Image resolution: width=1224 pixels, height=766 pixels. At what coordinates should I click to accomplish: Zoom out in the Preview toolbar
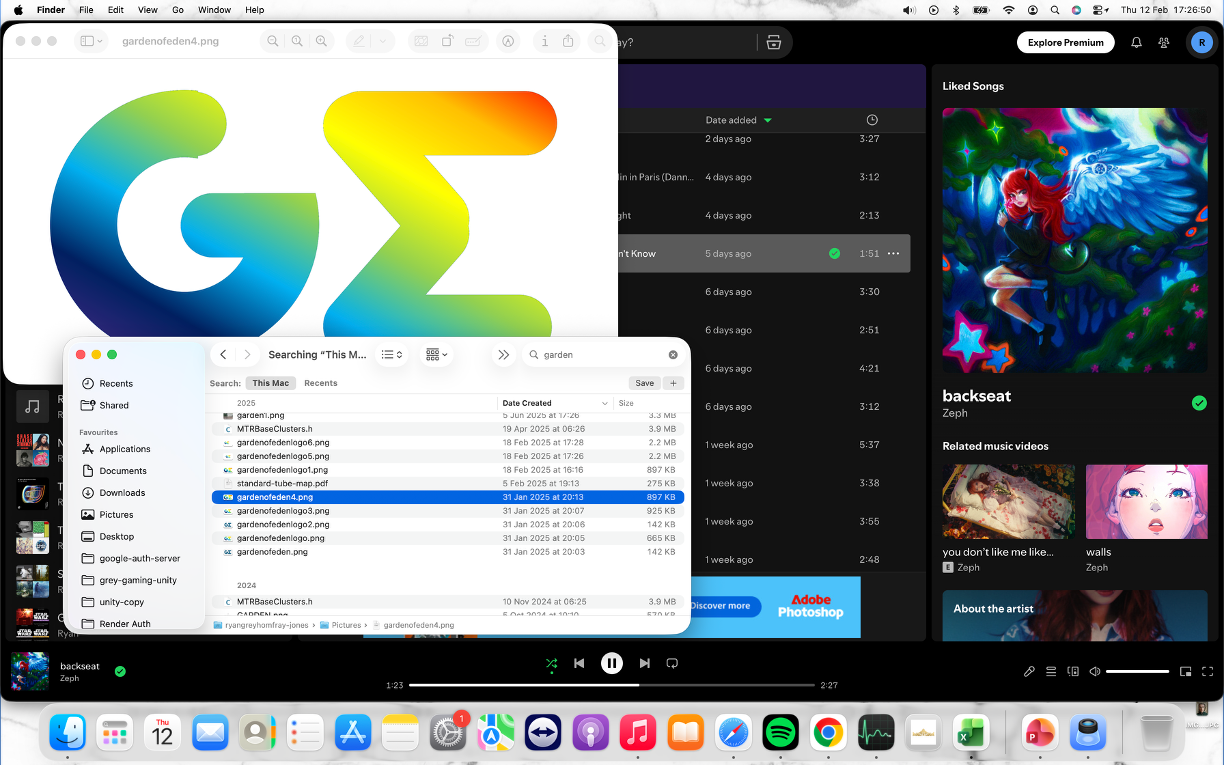pyautogui.click(x=273, y=41)
